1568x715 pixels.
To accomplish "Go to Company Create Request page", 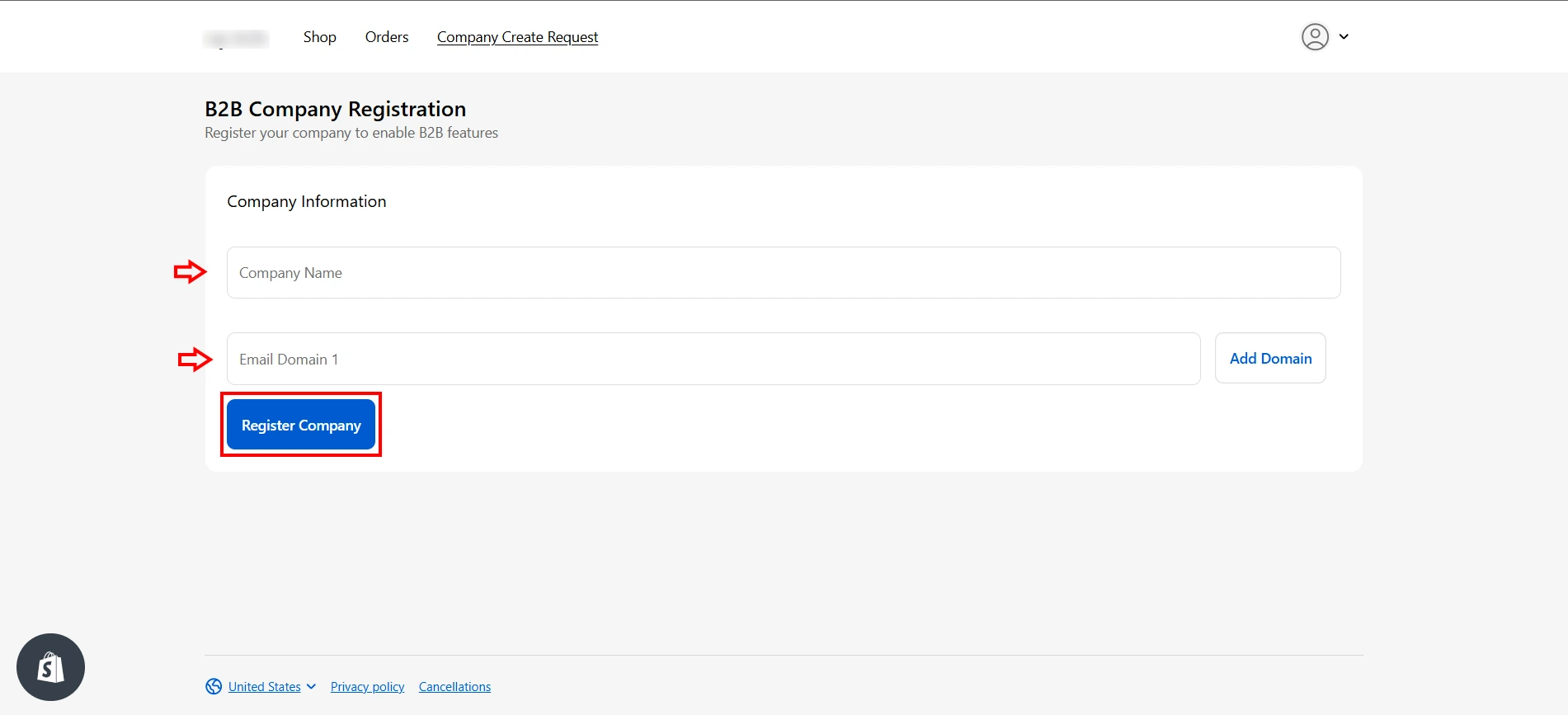I will pos(517,37).
